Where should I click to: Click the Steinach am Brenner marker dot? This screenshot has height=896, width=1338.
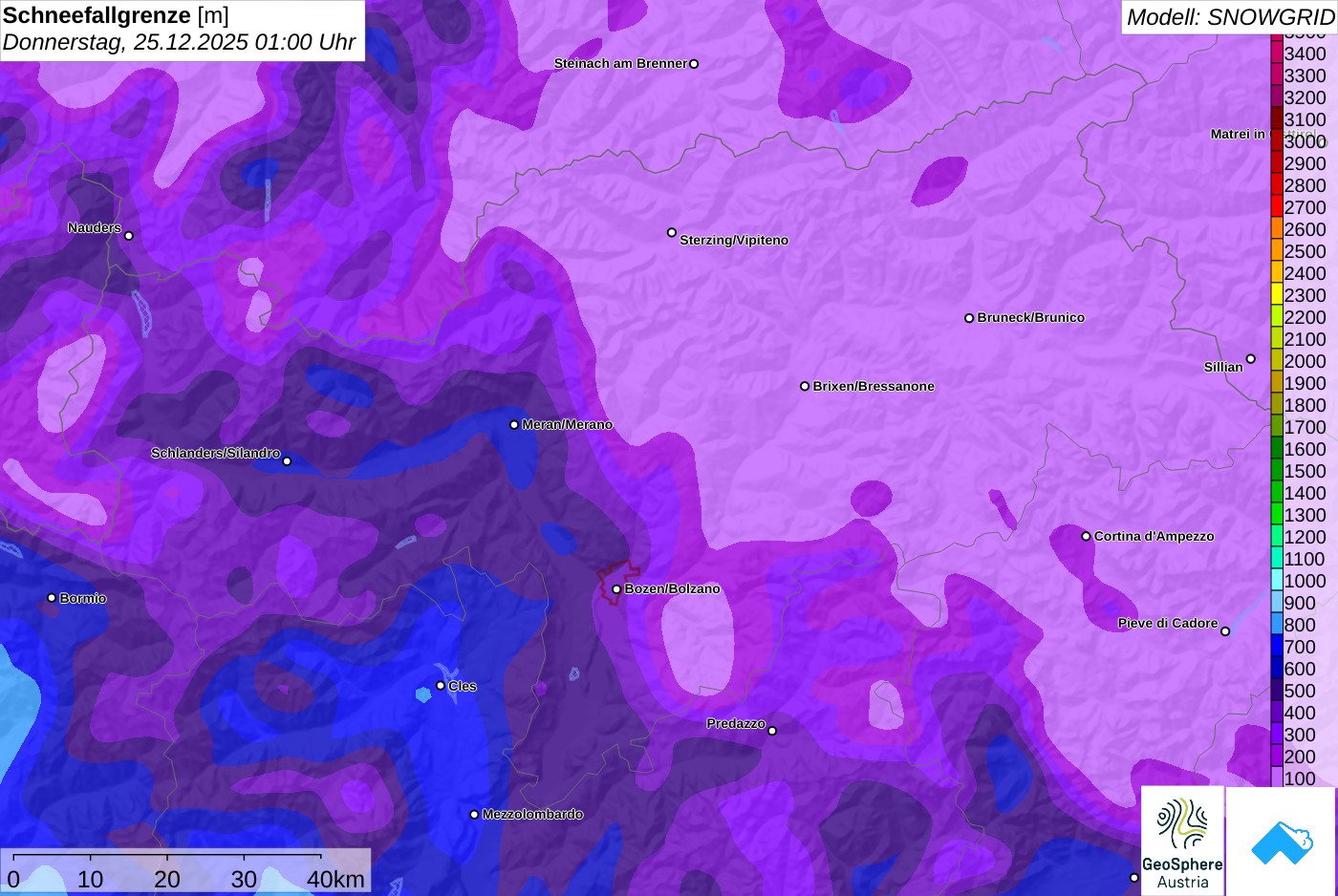pos(694,64)
